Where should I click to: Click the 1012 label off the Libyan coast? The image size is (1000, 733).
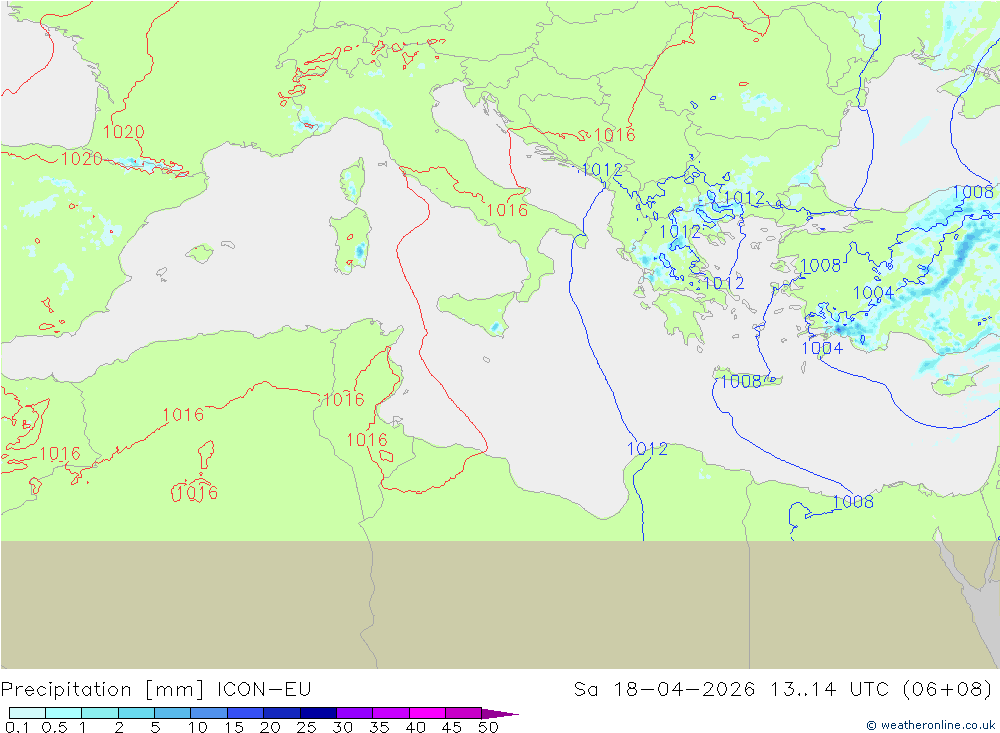pos(647,449)
